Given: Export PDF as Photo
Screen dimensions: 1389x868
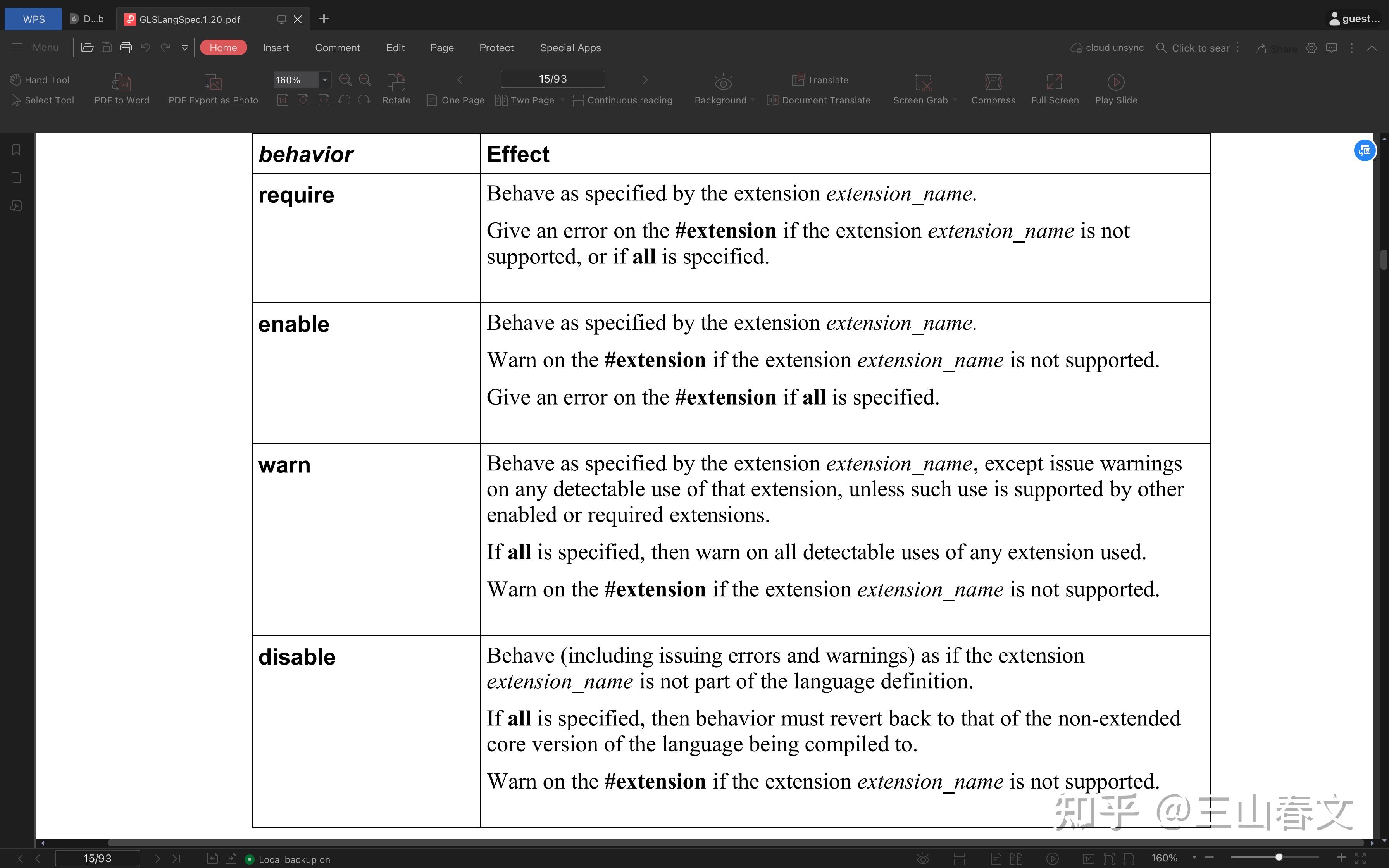Looking at the screenshot, I should [x=212, y=89].
